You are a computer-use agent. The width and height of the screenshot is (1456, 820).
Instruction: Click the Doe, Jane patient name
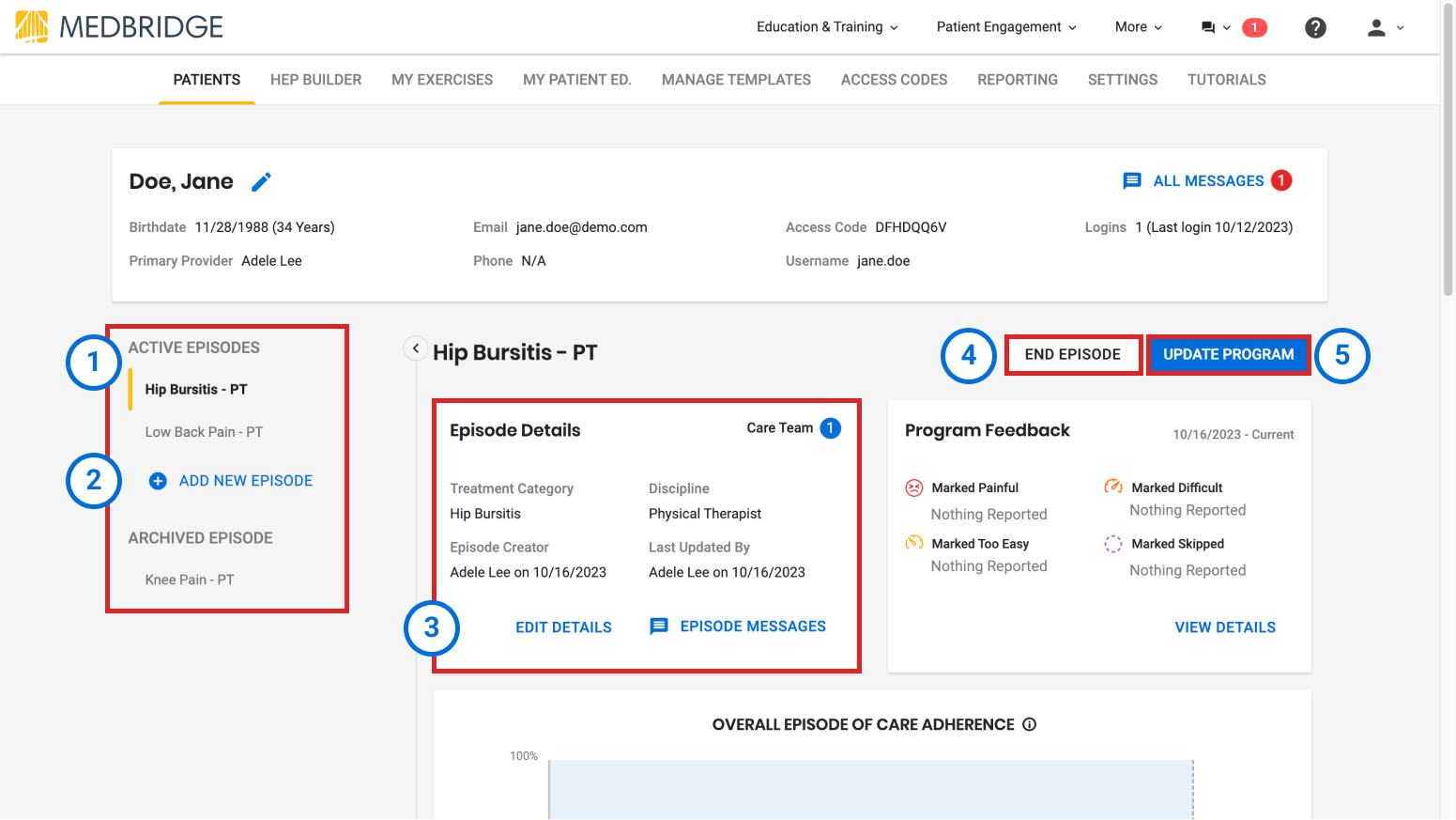pyautogui.click(x=181, y=181)
